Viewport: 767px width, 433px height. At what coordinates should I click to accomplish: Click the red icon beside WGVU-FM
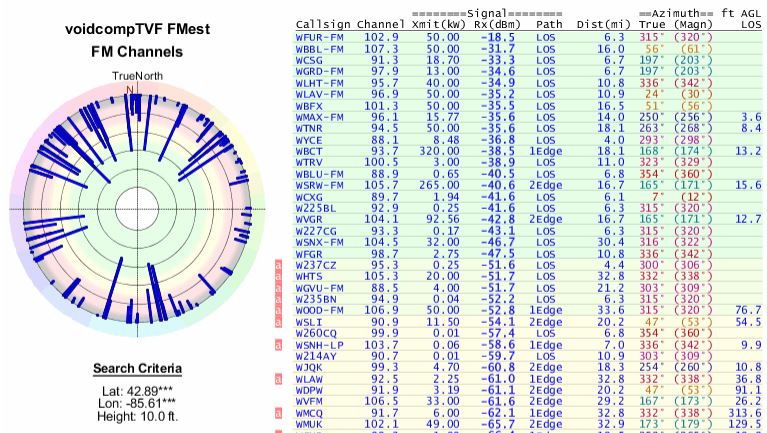click(x=280, y=286)
